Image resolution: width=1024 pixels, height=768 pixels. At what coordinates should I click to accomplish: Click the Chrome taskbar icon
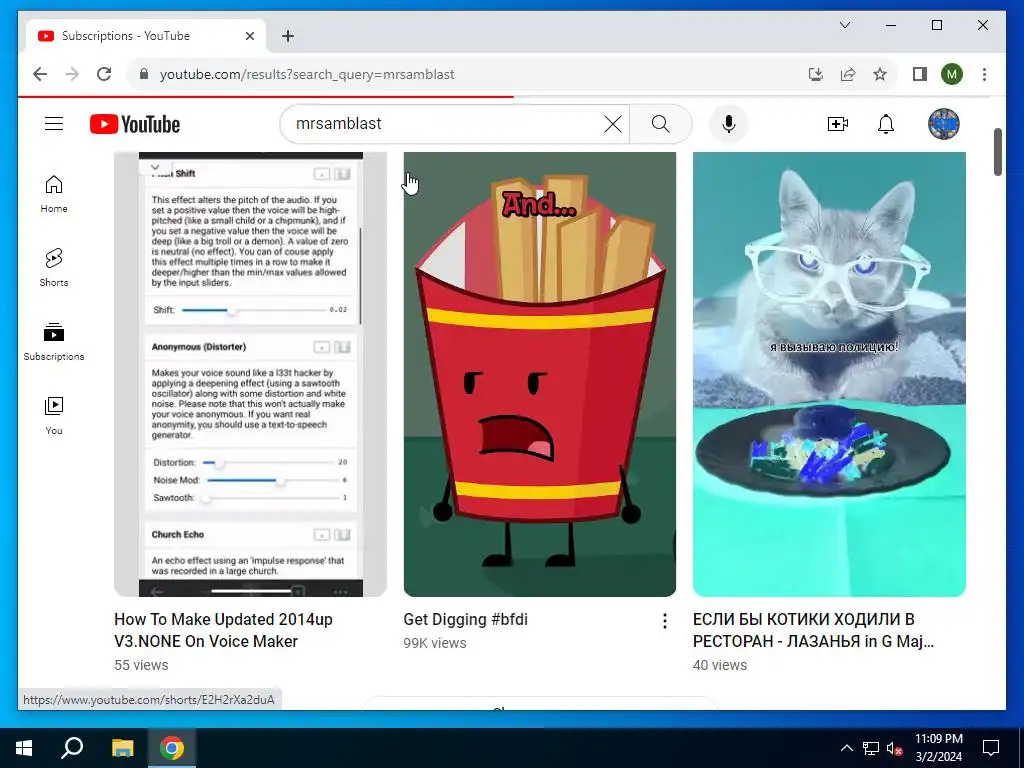pos(172,748)
